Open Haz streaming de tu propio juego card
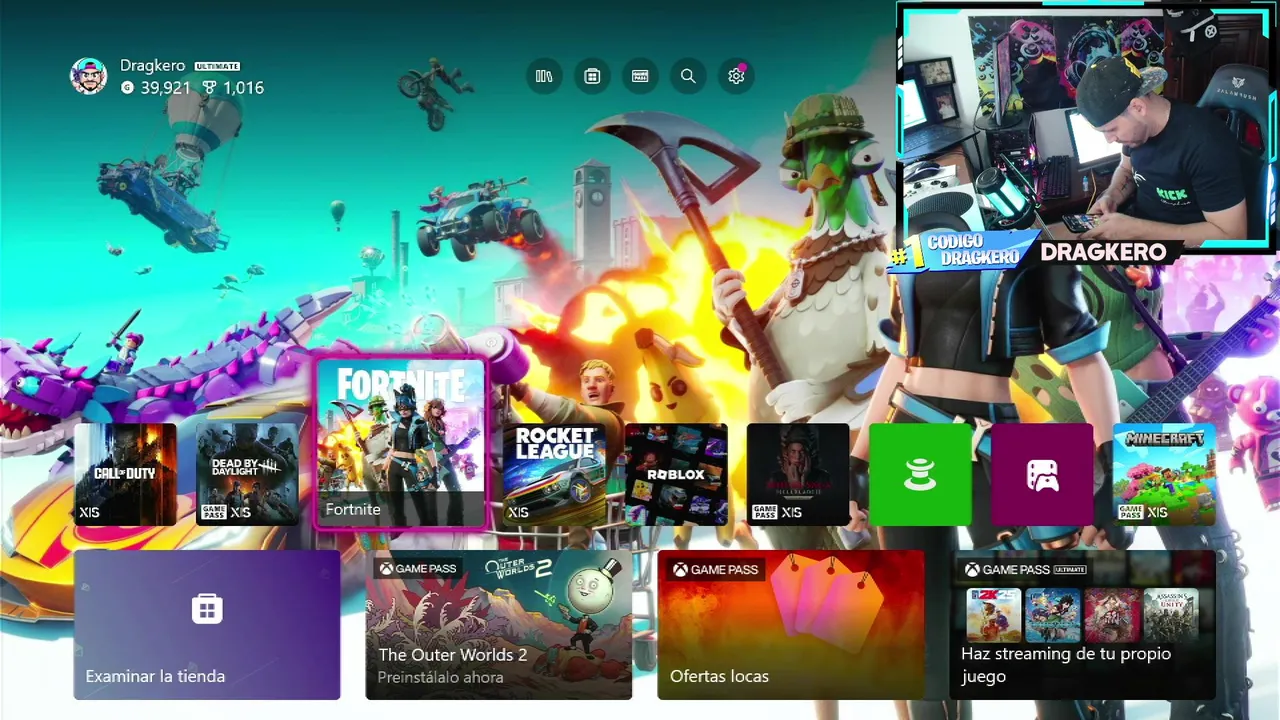This screenshot has height=720, width=1280. click(1083, 625)
